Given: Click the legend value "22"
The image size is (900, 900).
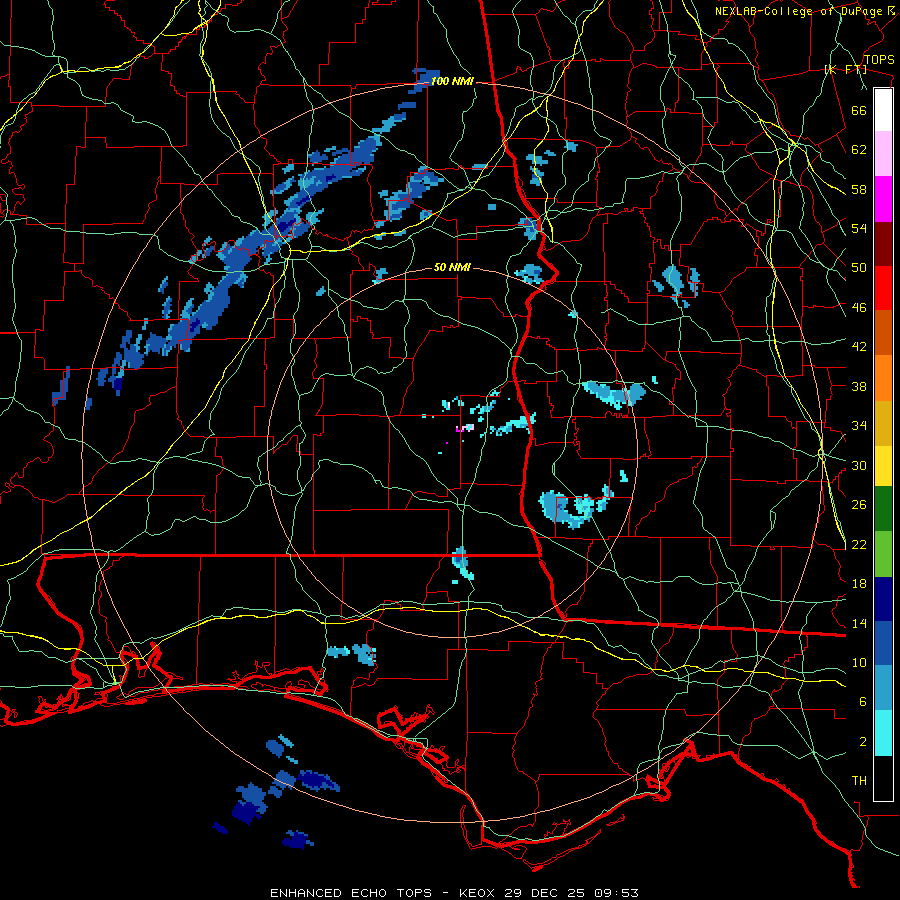Looking at the screenshot, I should (x=859, y=544).
